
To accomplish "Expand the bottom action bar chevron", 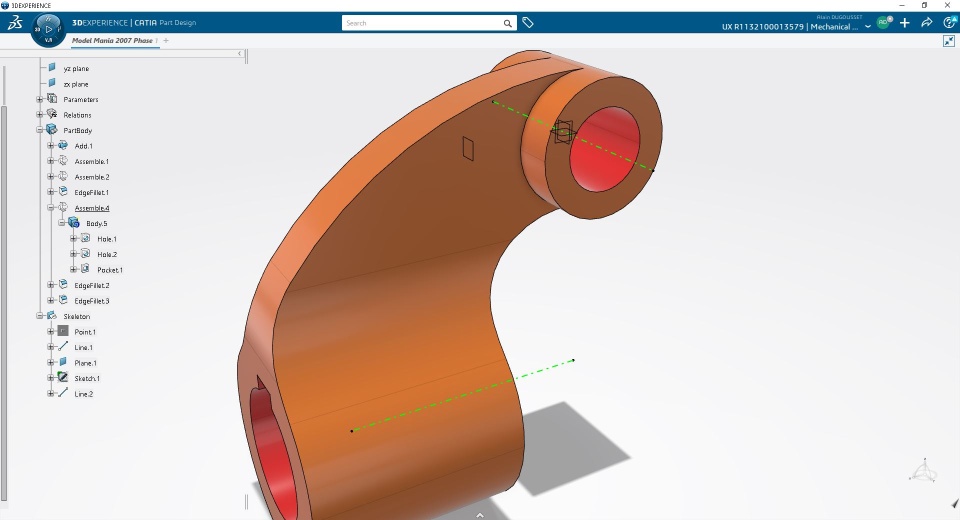I will point(480,515).
